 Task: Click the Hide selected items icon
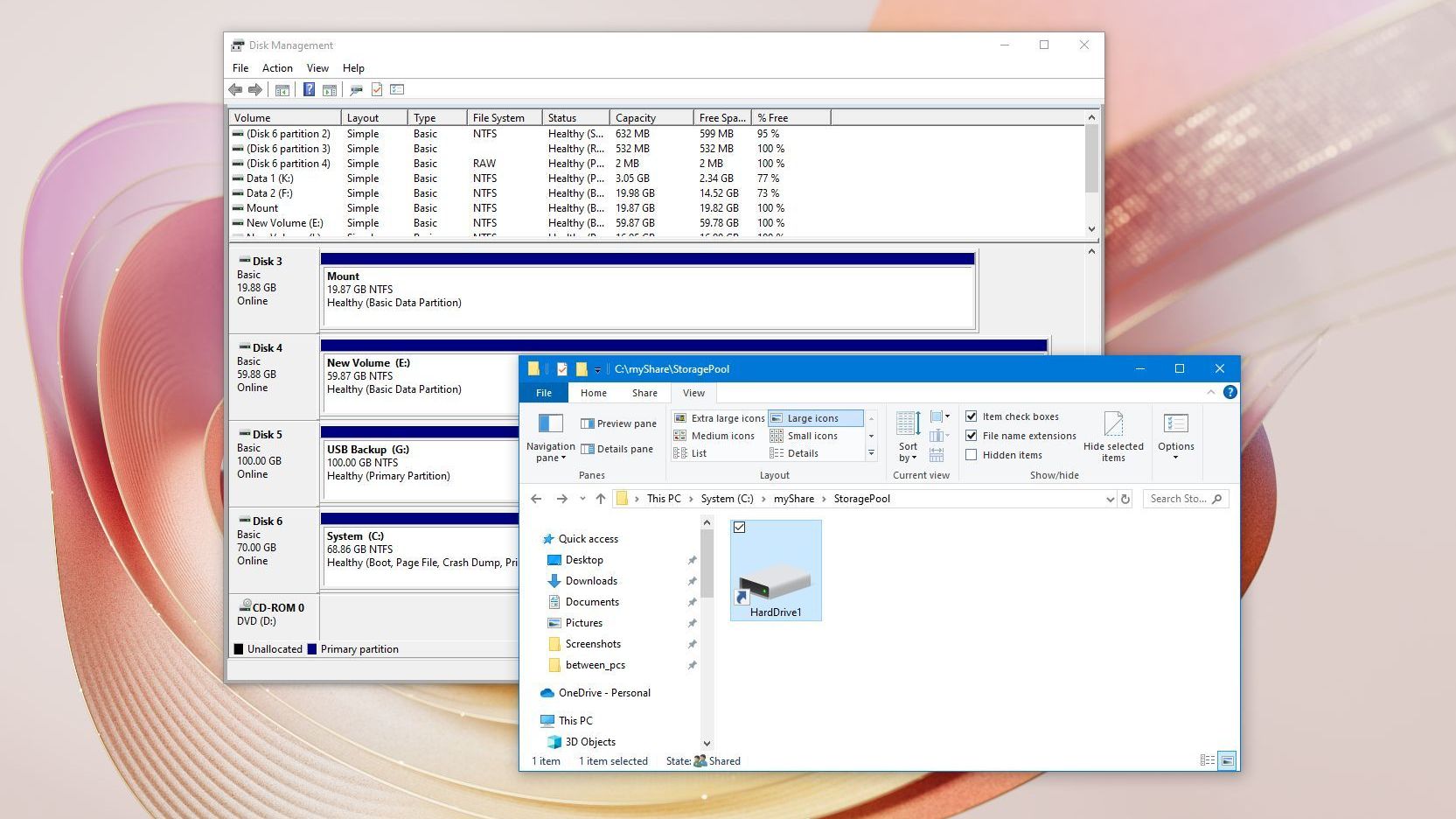1112,436
